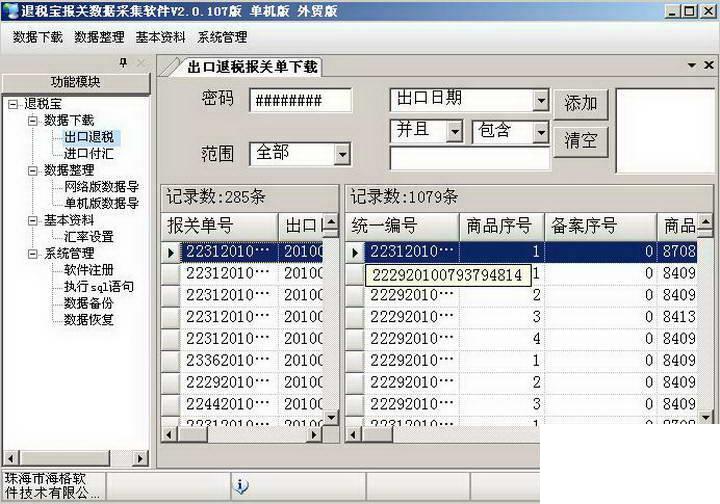This screenshot has width=720, height=504.
Task: Click the tree panel's scroll right arrow
Action: (x=140, y=458)
